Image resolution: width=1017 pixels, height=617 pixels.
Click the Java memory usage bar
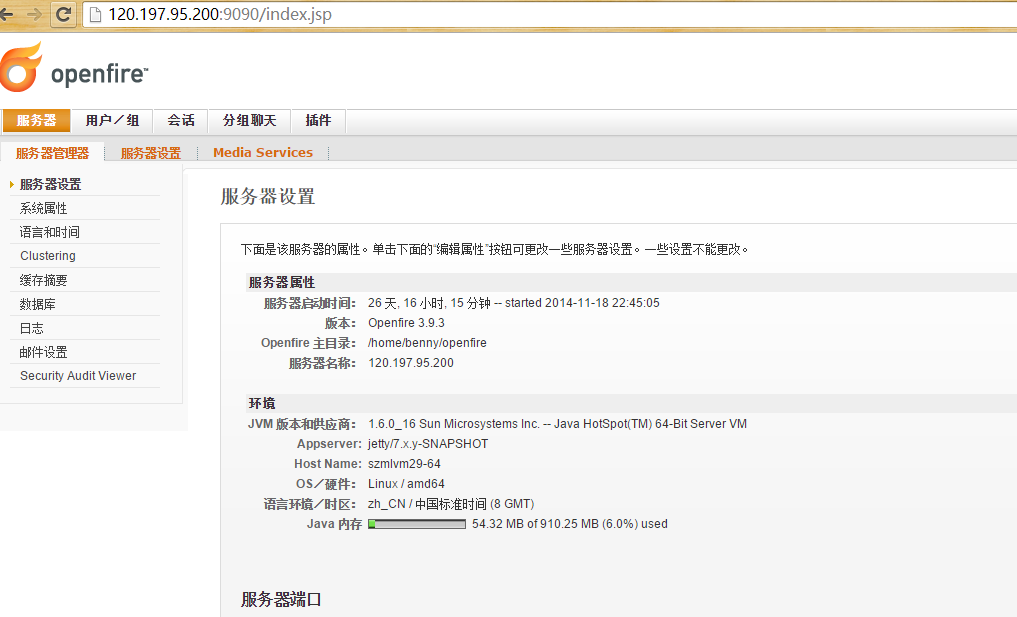tap(417, 524)
